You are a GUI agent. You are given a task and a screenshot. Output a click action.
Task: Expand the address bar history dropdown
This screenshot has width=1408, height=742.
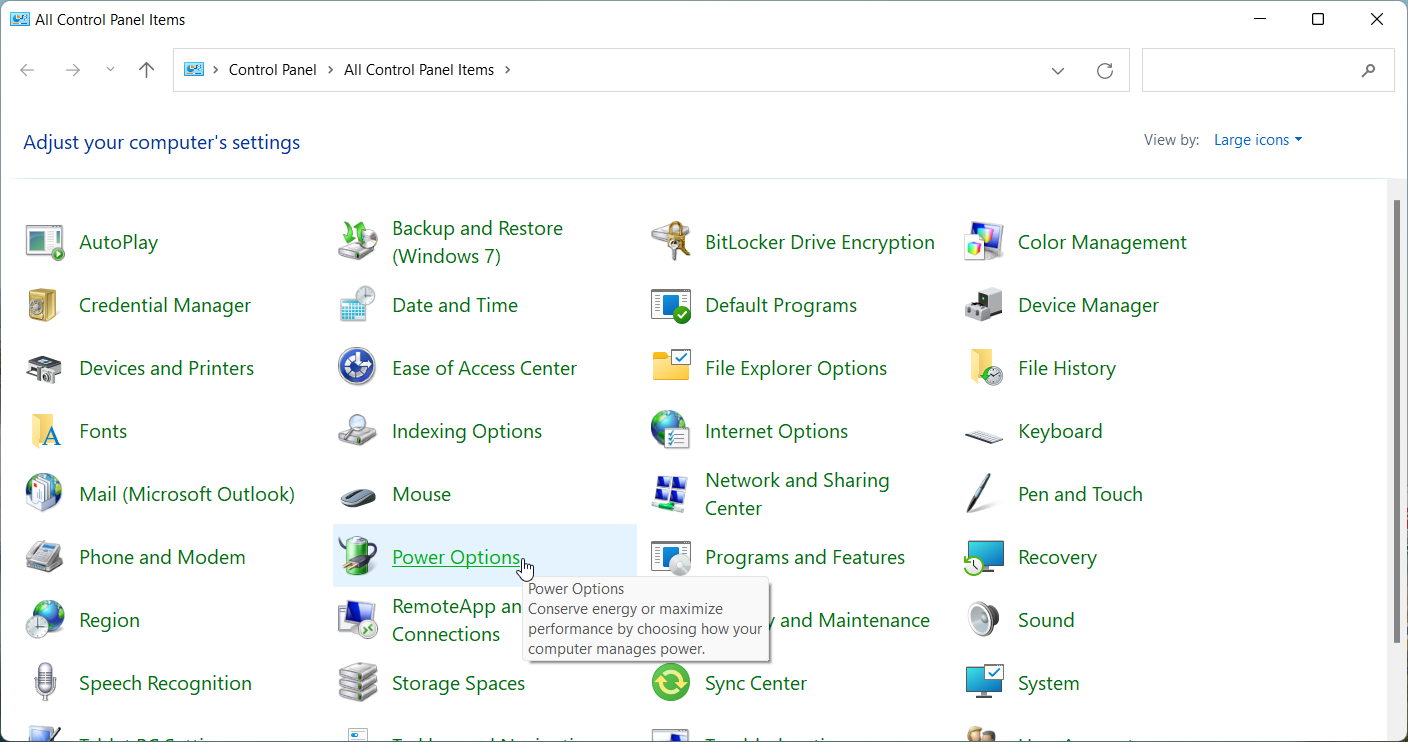[x=1058, y=70]
